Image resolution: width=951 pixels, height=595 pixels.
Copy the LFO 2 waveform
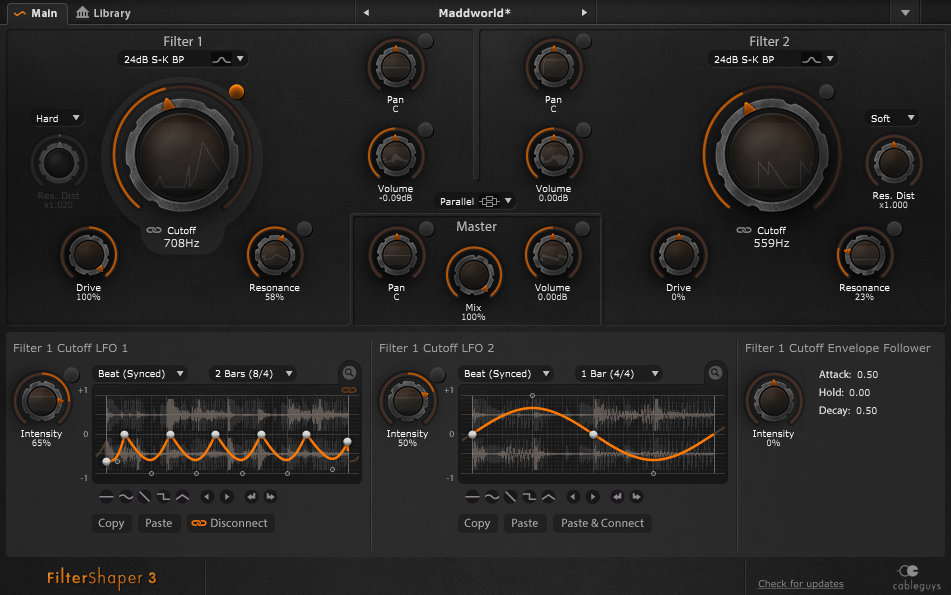pyautogui.click(x=477, y=523)
